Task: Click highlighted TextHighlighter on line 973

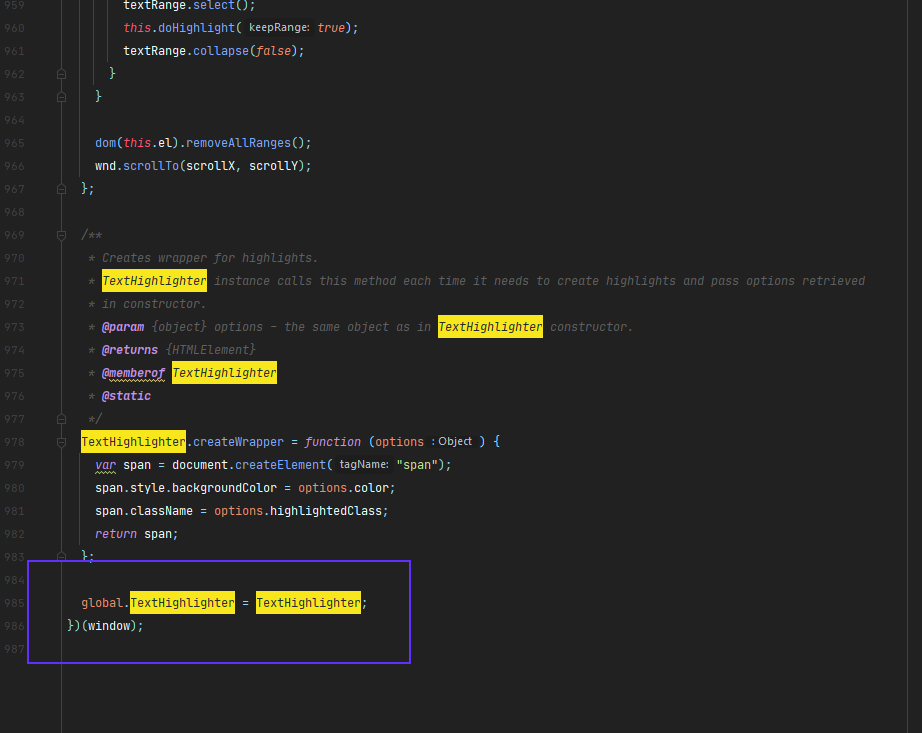Action: tap(490, 327)
